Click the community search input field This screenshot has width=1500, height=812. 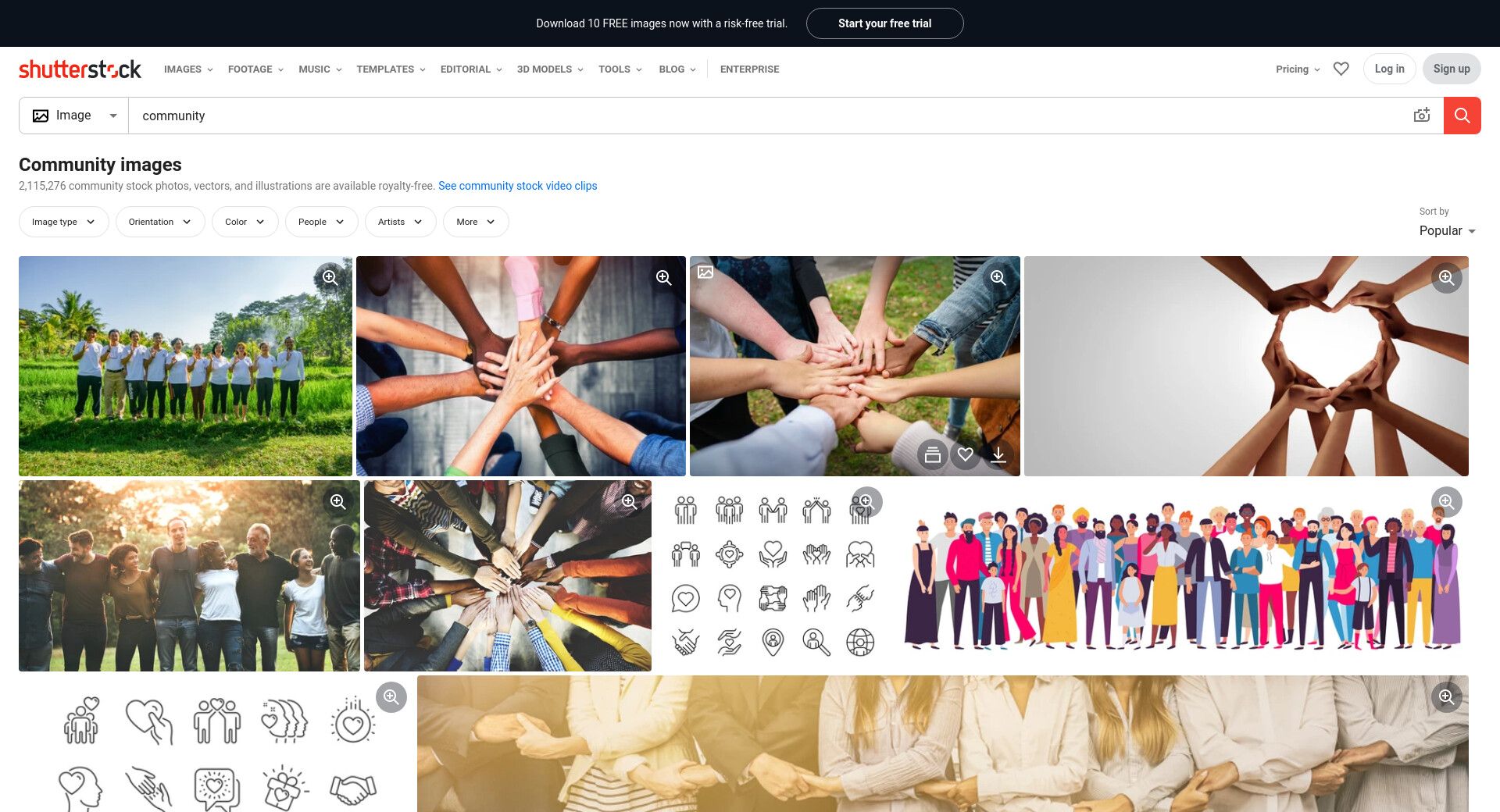tap(766, 116)
